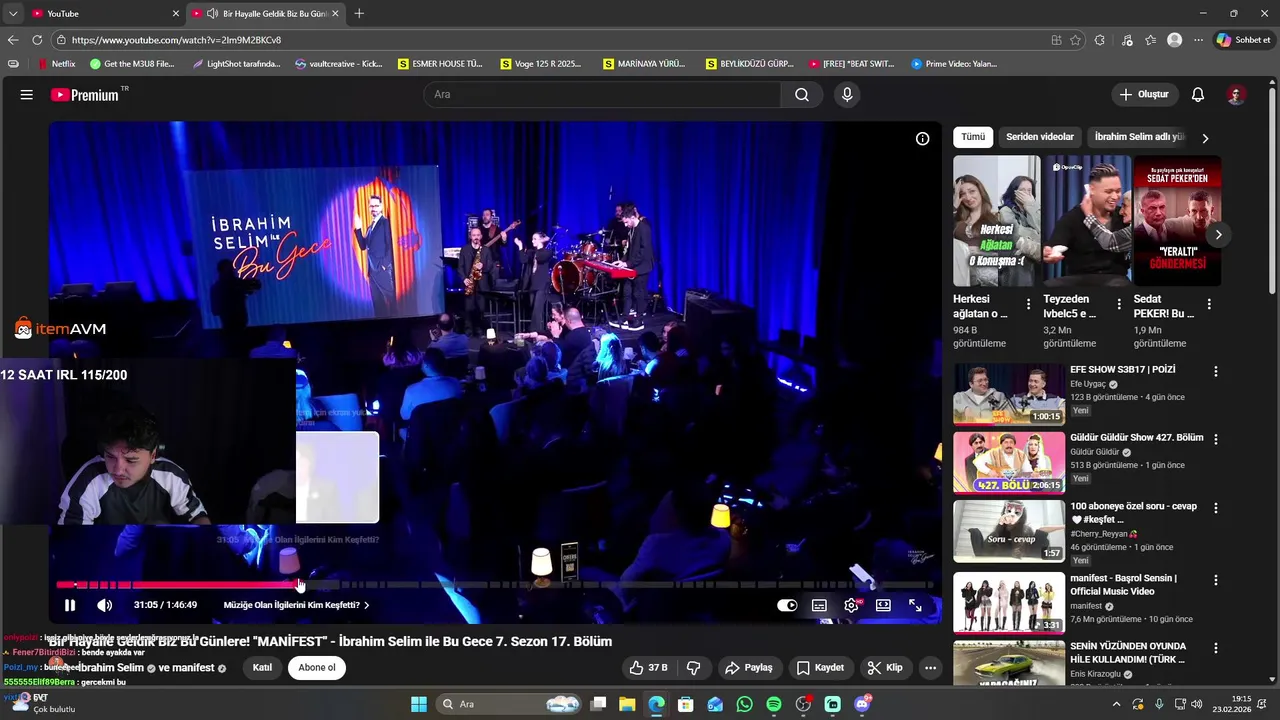Click the Oluştur create button
Screen dimensions: 1280x720
[1144, 95]
